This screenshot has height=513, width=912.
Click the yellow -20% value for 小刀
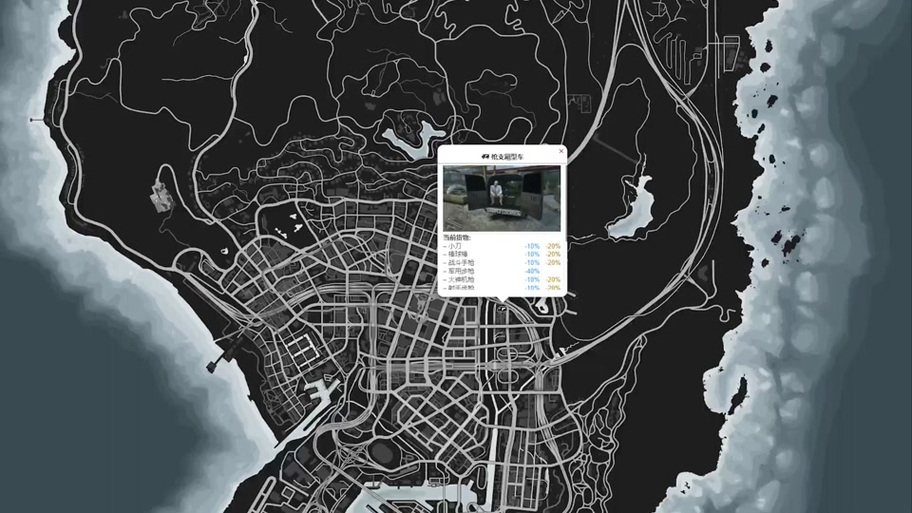pyautogui.click(x=553, y=247)
